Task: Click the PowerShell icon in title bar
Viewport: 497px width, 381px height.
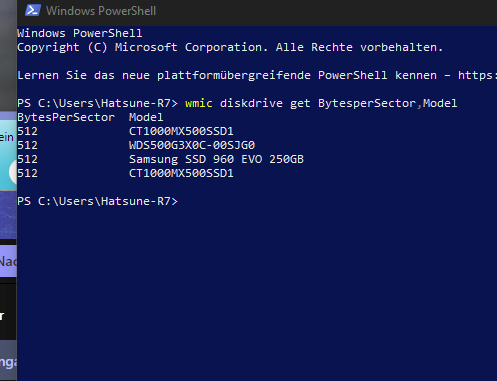Action: pyautogui.click(x=33, y=10)
